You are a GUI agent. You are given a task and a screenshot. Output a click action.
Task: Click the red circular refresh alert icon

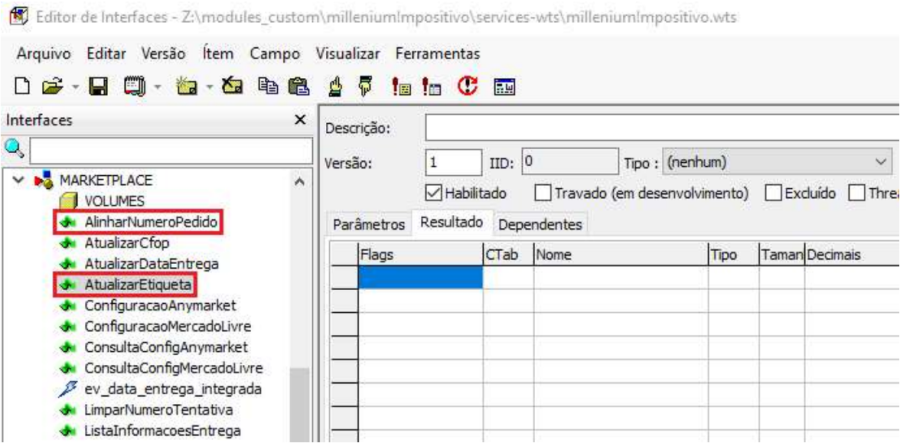coord(466,87)
